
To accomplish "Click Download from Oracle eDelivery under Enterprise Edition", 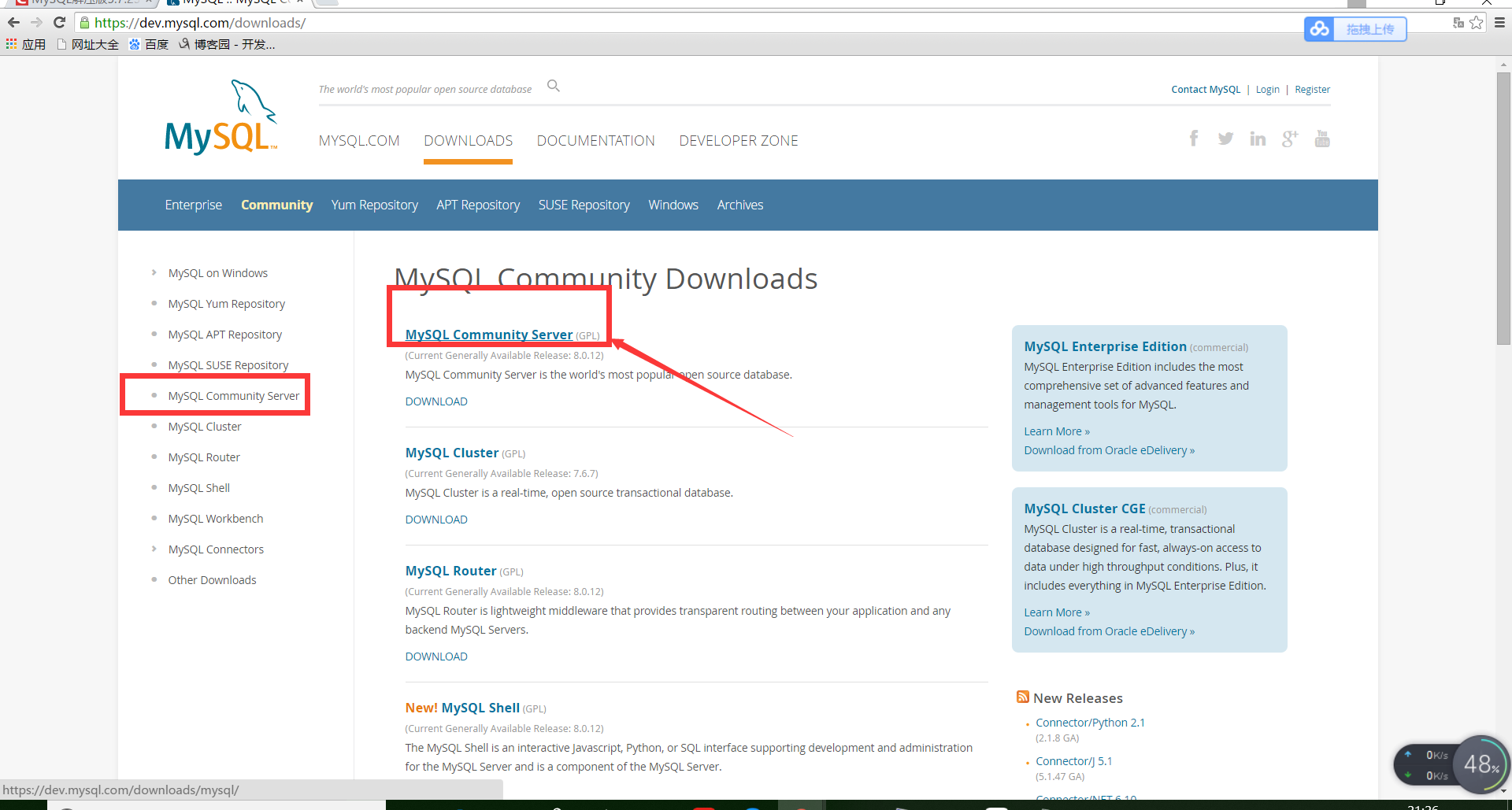I will pos(1110,450).
